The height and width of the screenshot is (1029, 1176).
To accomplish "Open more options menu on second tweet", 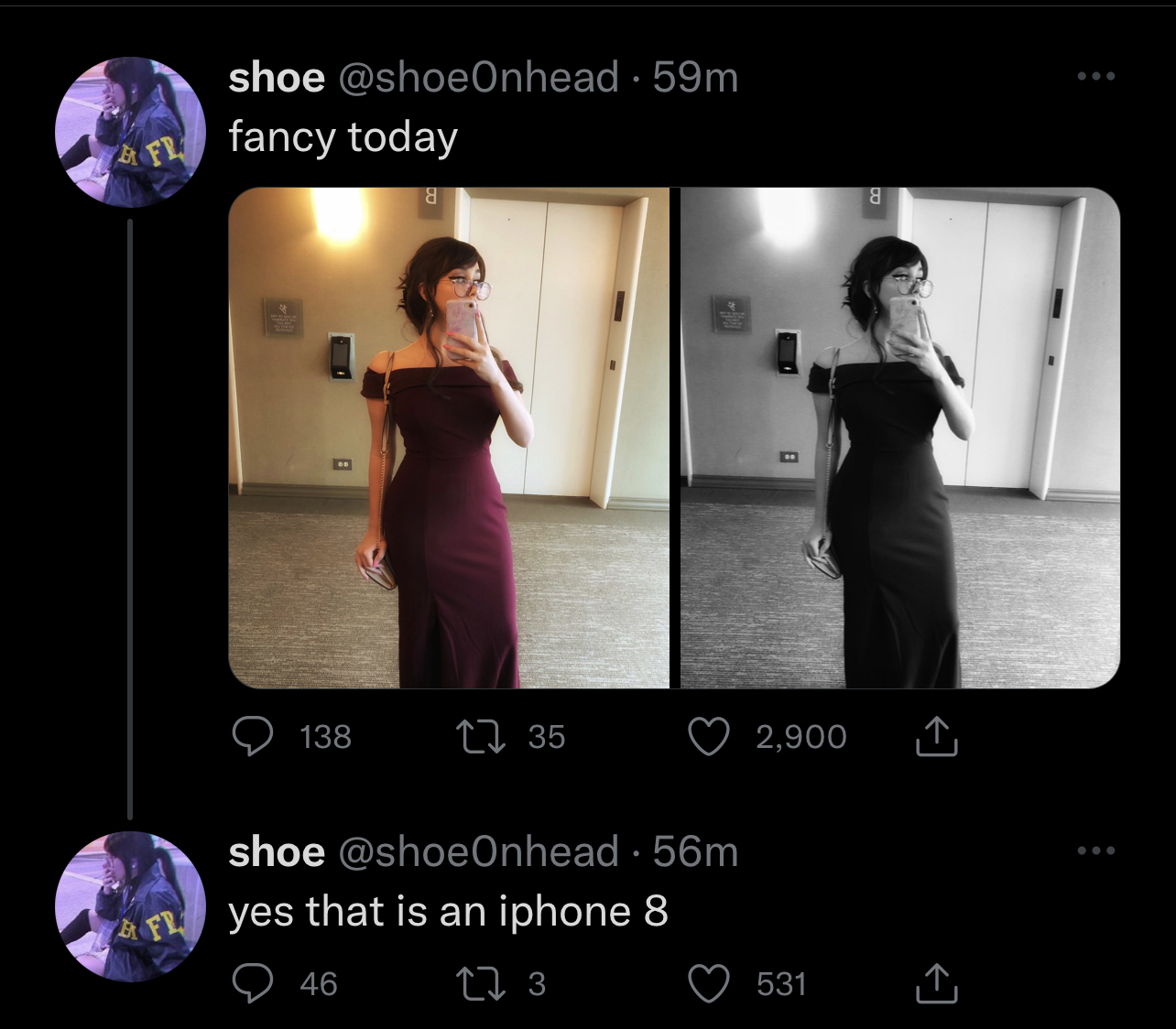I will click(x=1096, y=850).
